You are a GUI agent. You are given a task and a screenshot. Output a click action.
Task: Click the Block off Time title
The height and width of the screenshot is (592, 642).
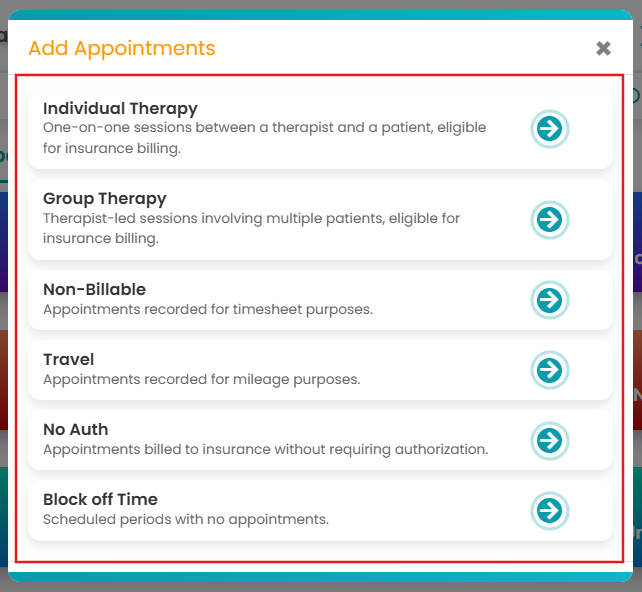pyautogui.click(x=100, y=499)
